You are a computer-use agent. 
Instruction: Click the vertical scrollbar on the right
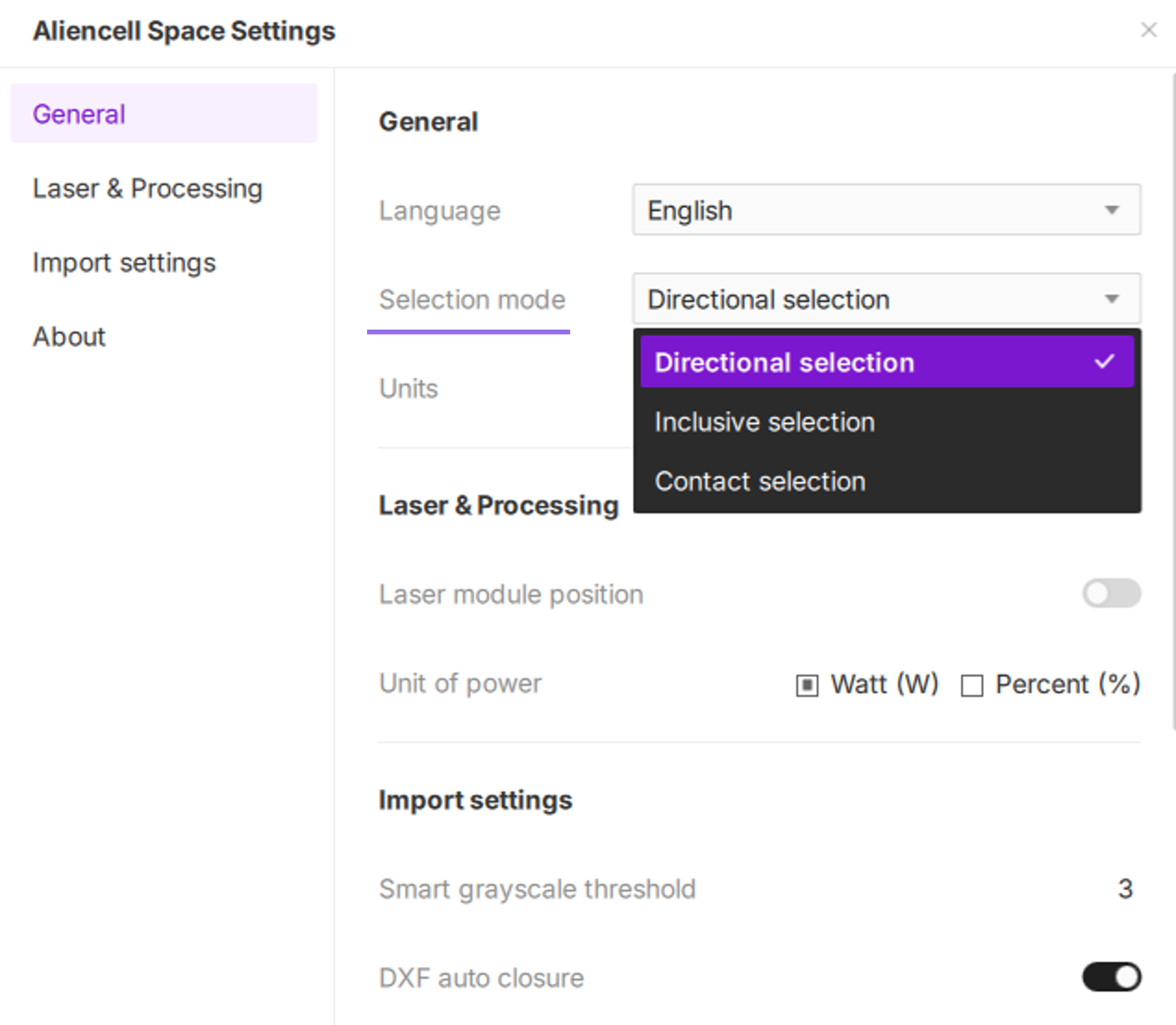click(x=1173, y=400)
